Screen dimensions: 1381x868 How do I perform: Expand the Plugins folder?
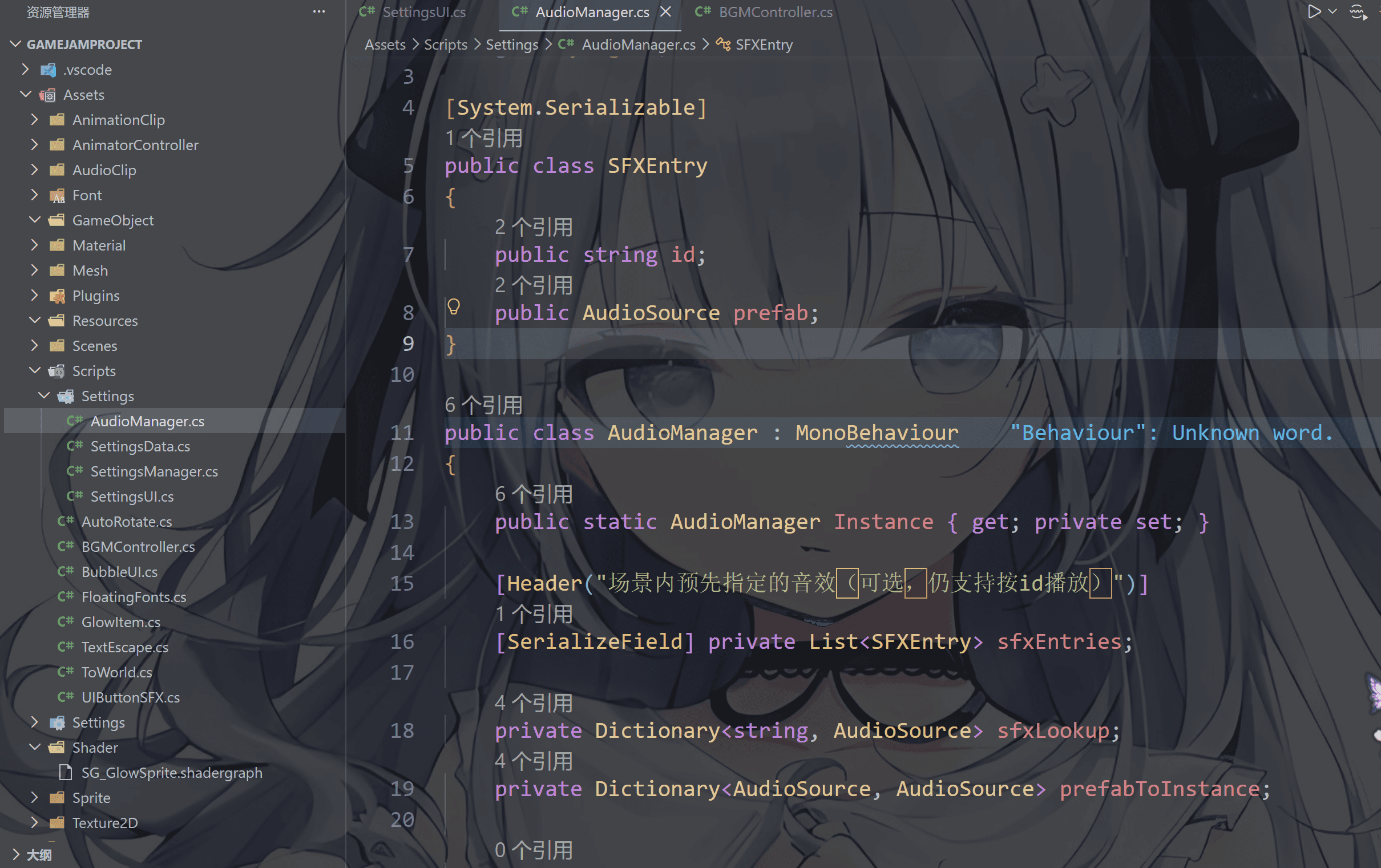[x=34, y=296]
